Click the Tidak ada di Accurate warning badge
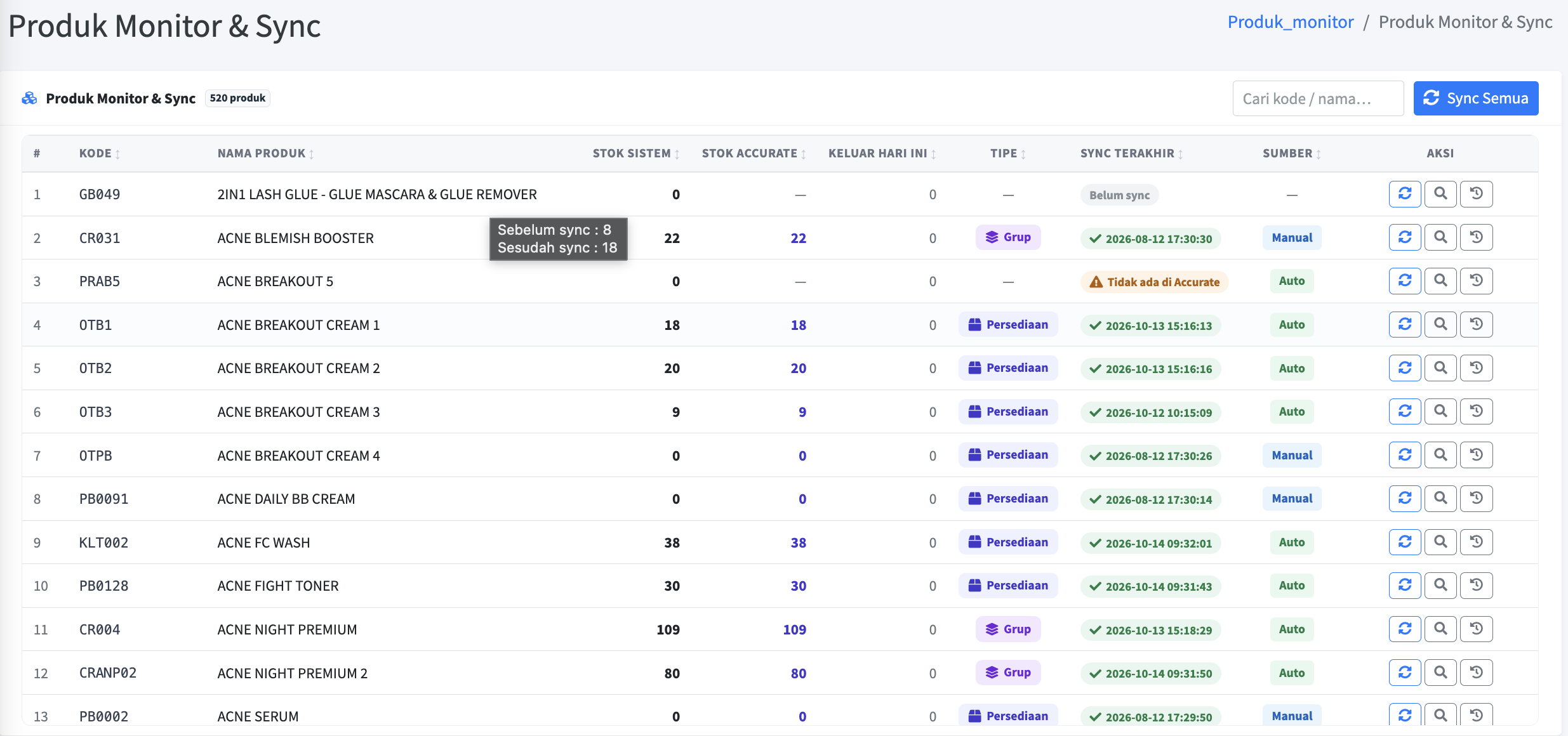This screenshot has height=736, width=1568. (1154, 282)
